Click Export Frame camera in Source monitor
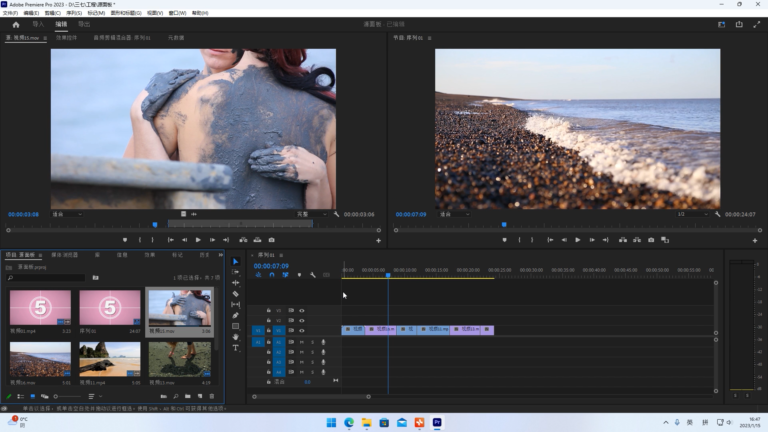The width and height of the screenshot is (768, 432). tap(271, 240)
